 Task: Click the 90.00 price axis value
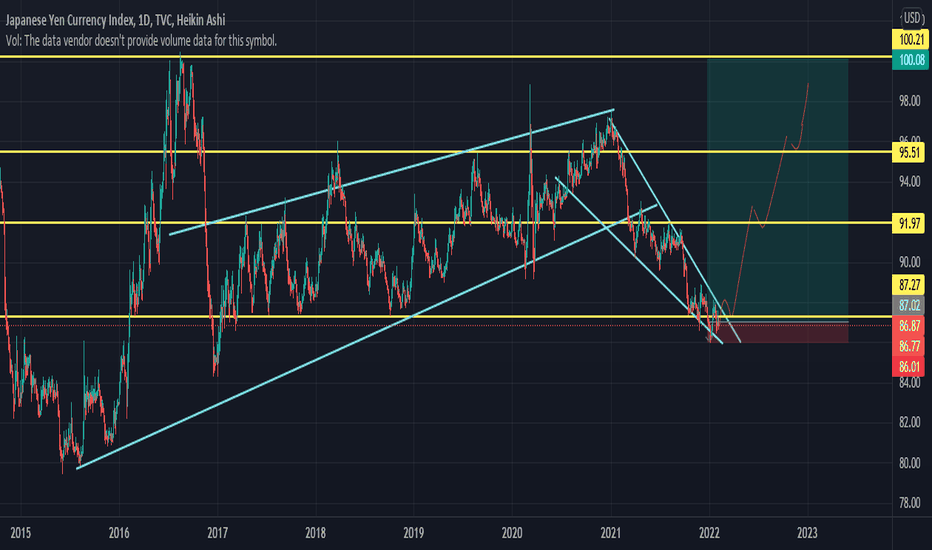click(x=909, y=262)
